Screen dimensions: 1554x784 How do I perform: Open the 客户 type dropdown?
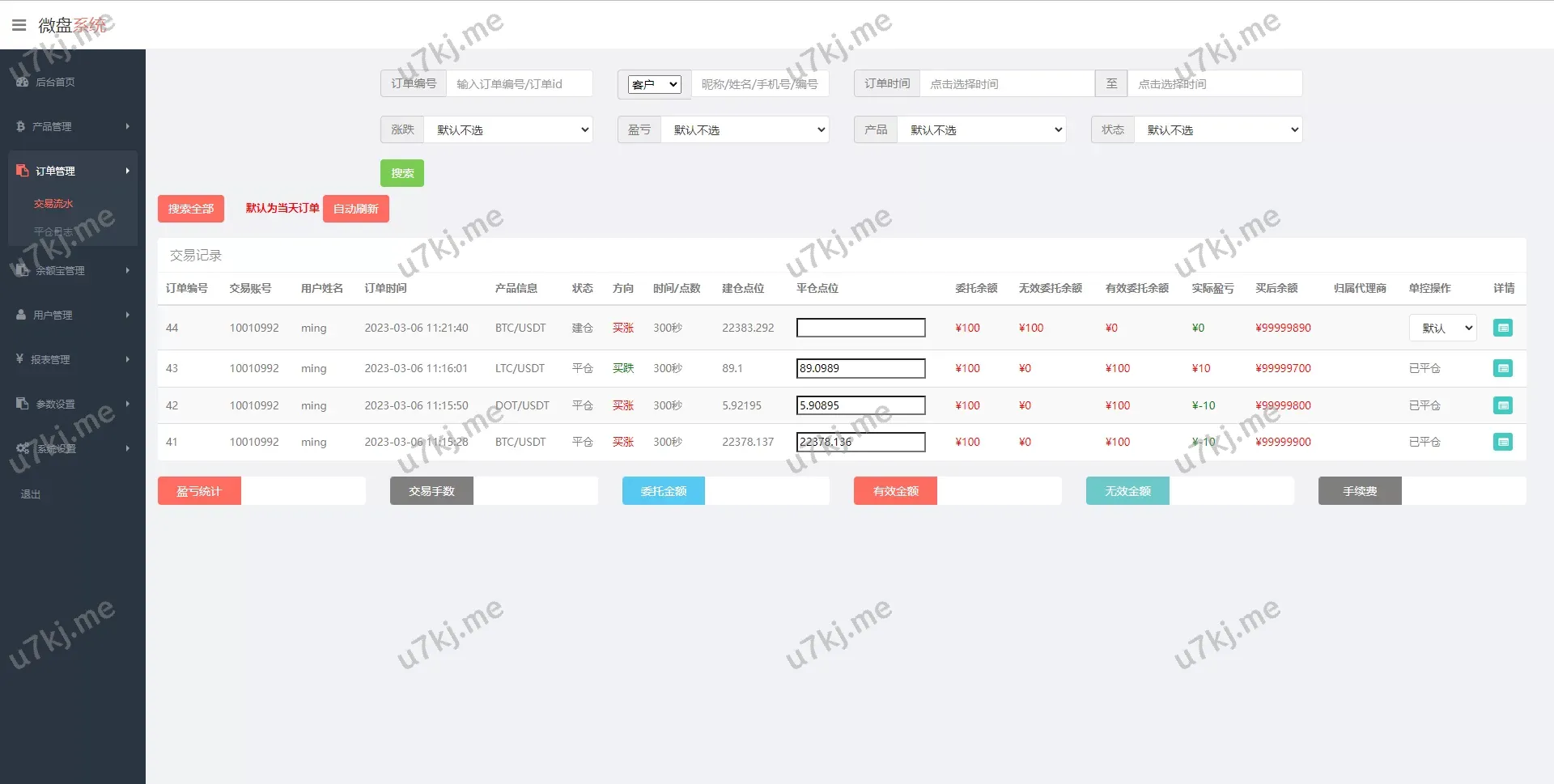pos(654,84)
